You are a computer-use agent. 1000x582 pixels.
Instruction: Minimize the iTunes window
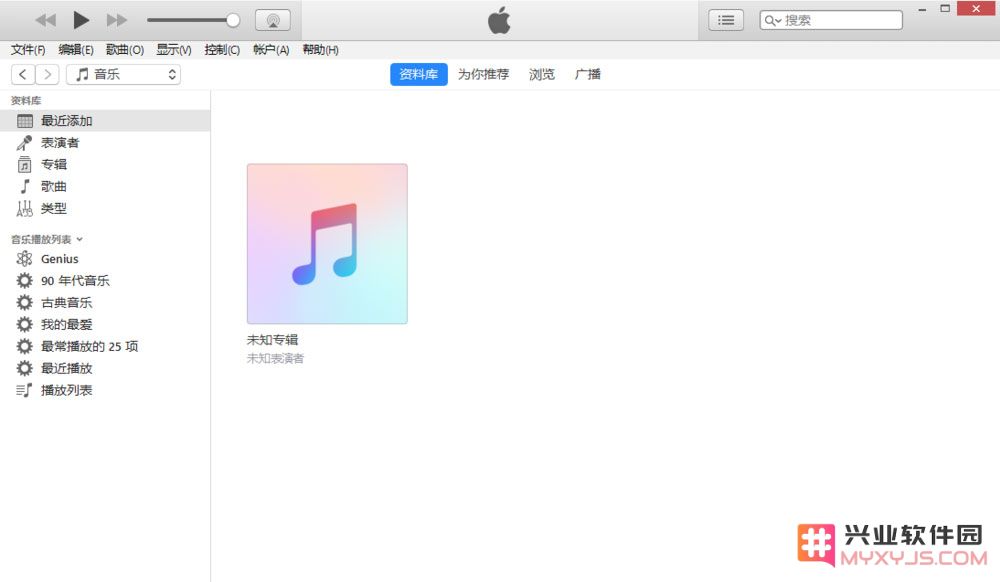click(922, 10)
